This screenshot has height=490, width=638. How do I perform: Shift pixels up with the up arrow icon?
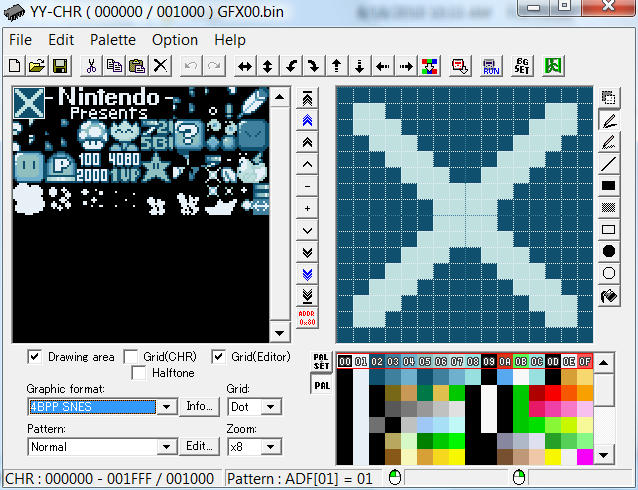pyautogui.click(x=336, y=66)
